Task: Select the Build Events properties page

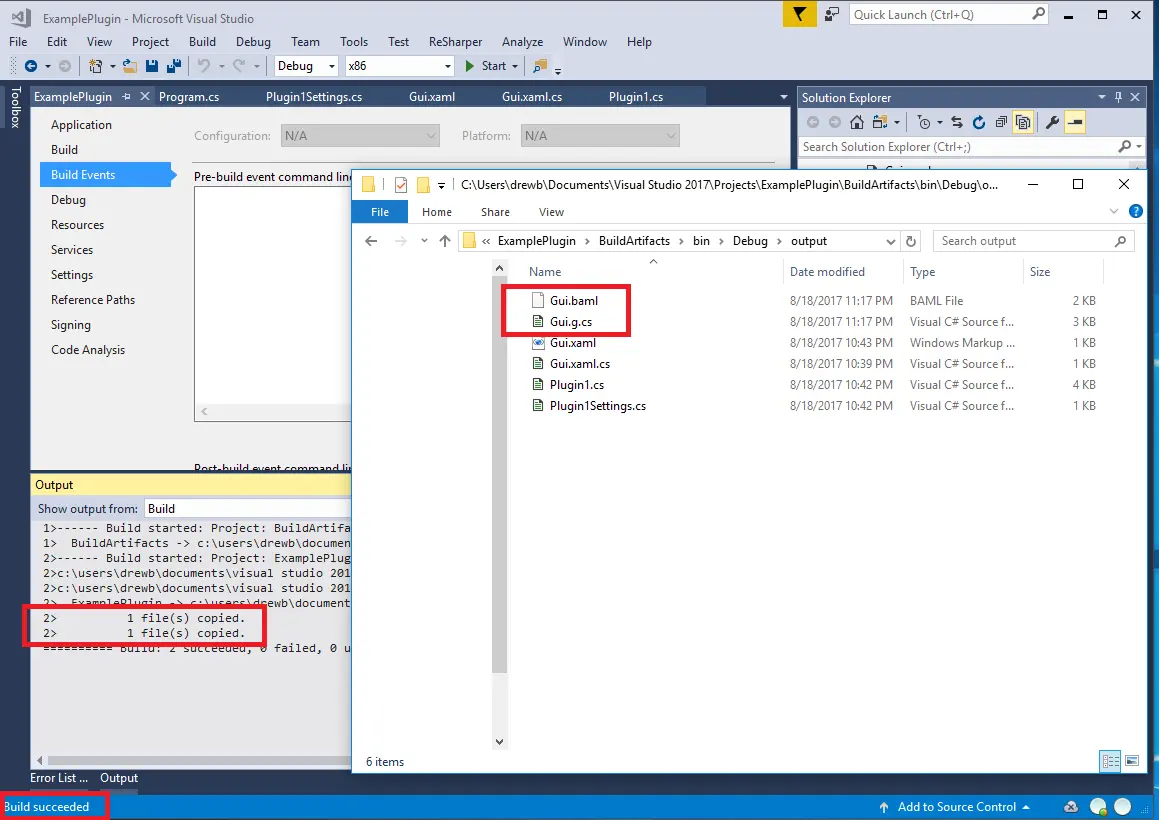Action: (106, 174)
